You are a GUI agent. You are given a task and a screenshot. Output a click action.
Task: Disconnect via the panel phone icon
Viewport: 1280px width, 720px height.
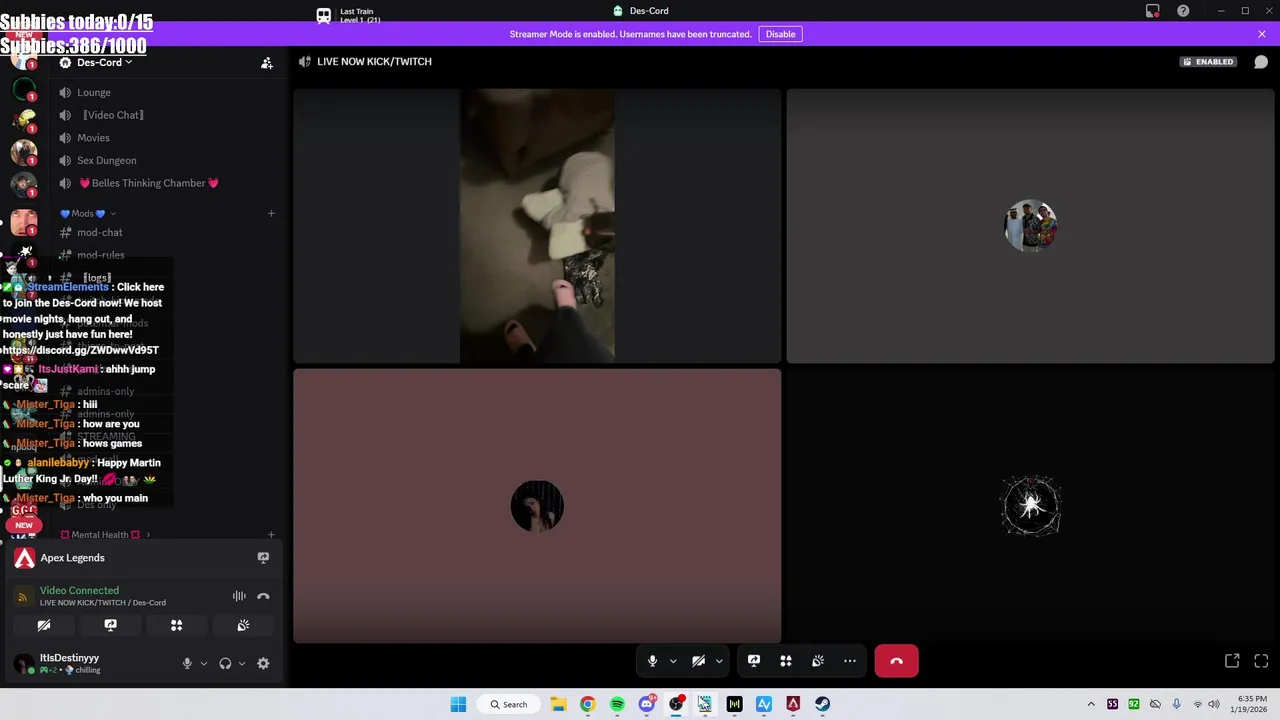(x=263, y=596)
